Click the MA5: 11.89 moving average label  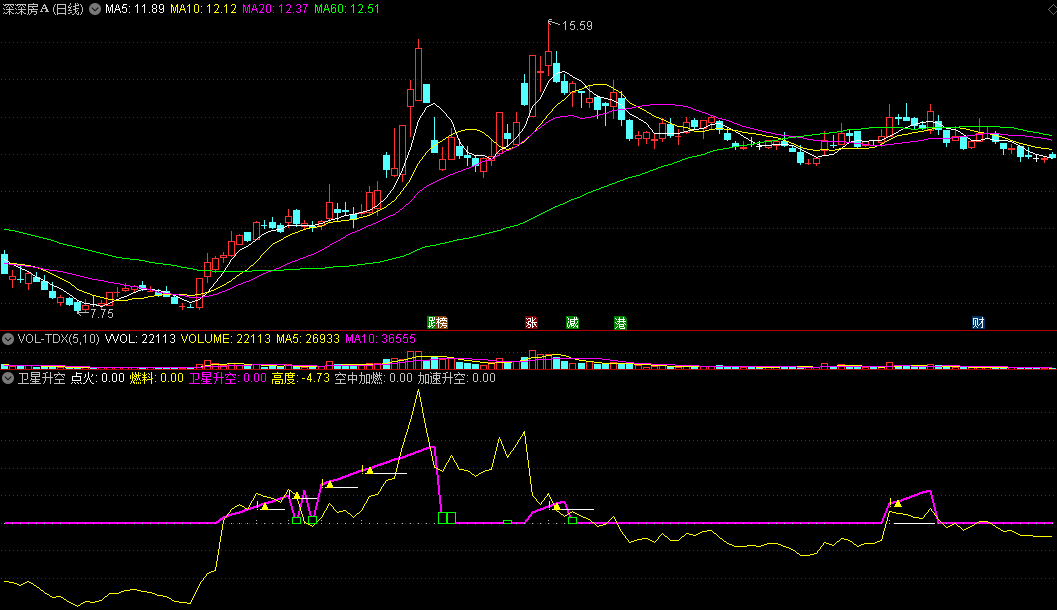click(135, 9)
